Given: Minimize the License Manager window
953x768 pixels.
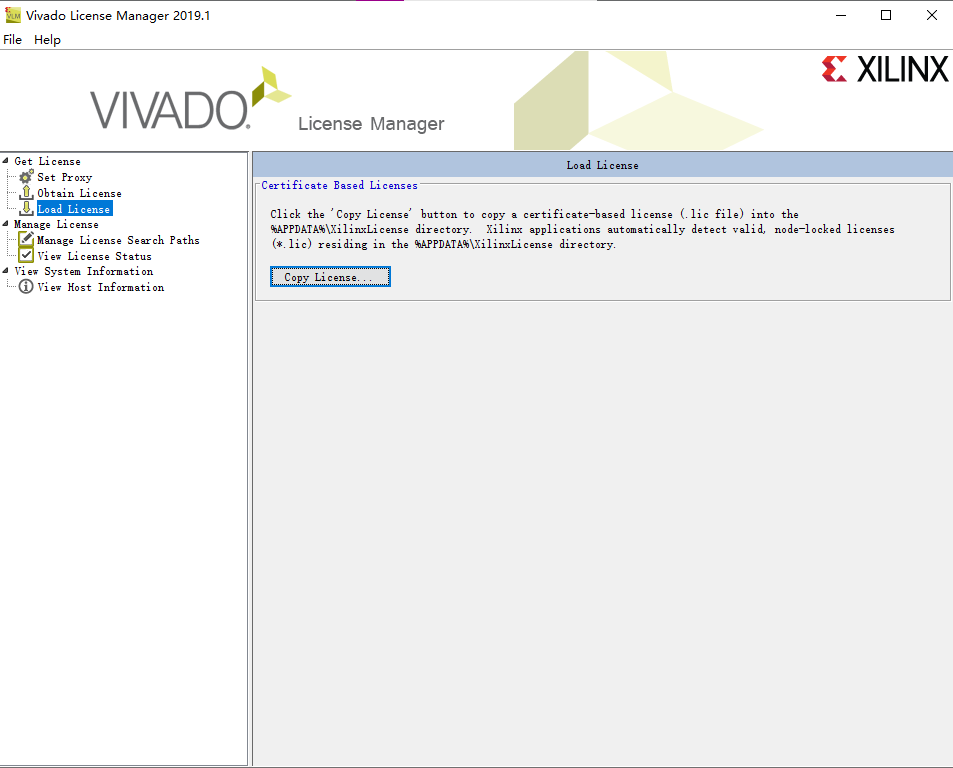Looking at the screenshot, I should [841, 15].
